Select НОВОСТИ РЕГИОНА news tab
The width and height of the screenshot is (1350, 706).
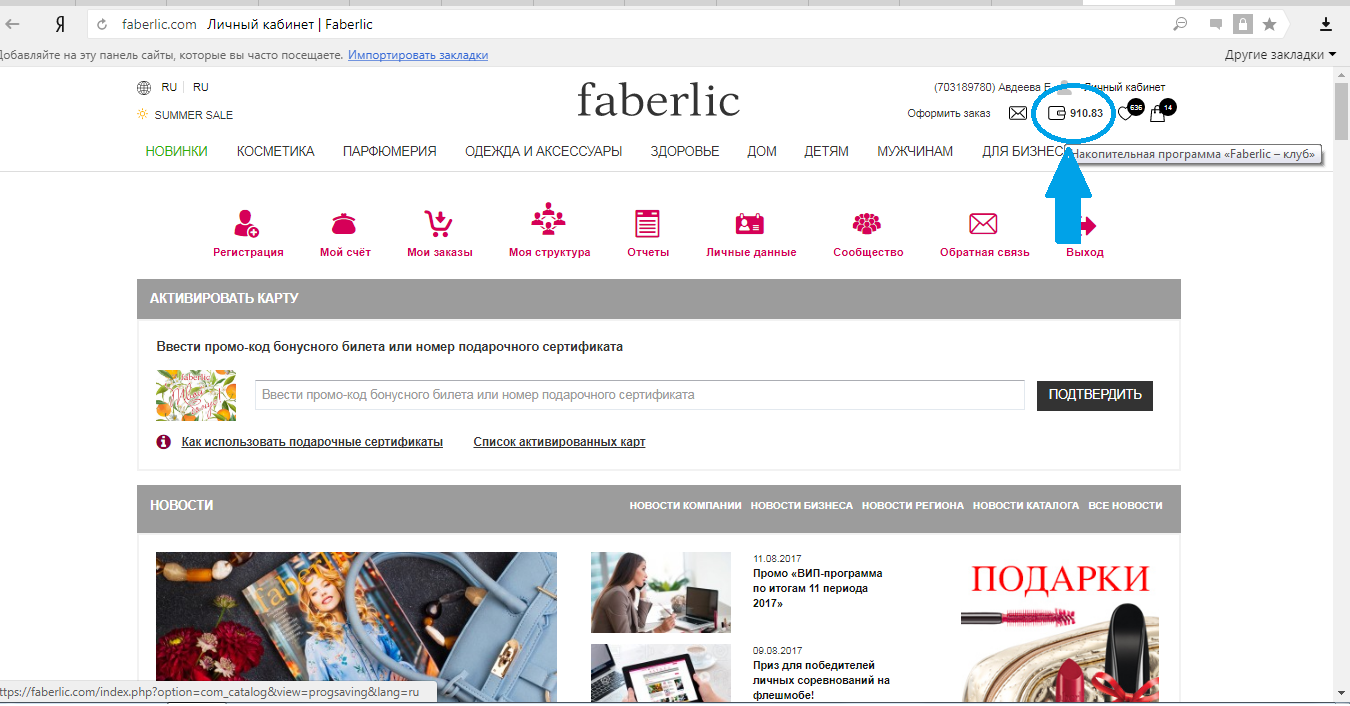coord(912,506)
